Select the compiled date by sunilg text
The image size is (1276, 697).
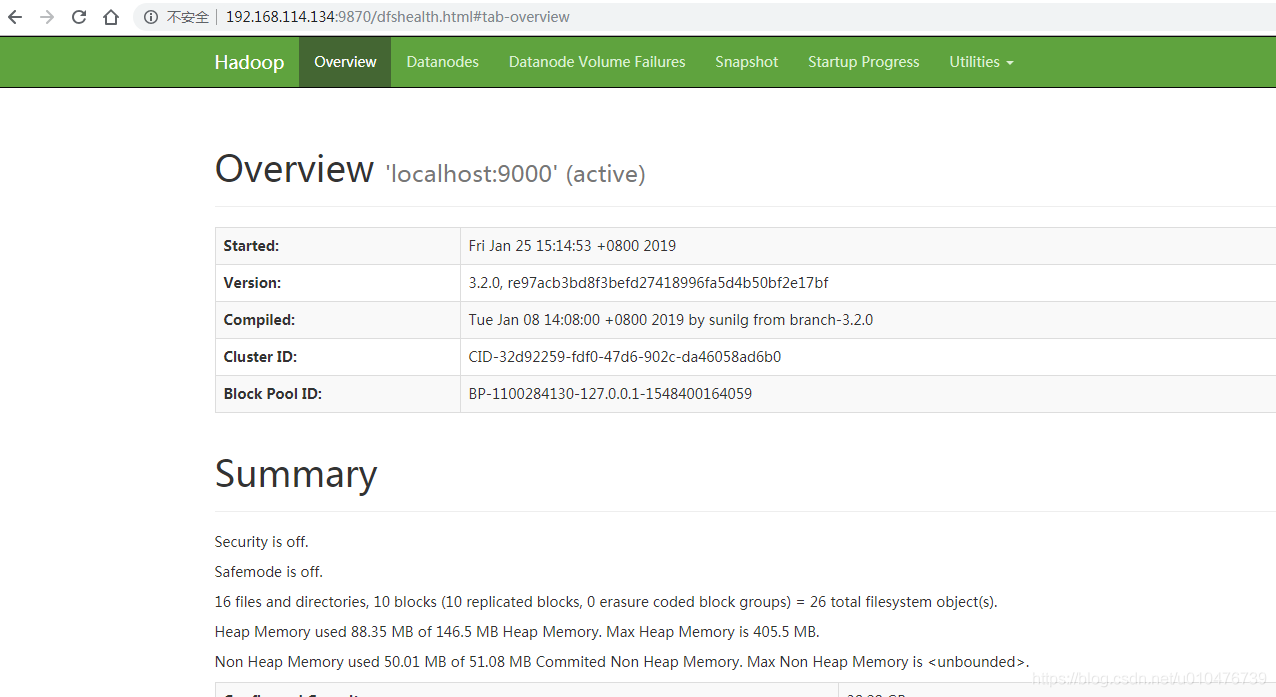coord(671,320)
